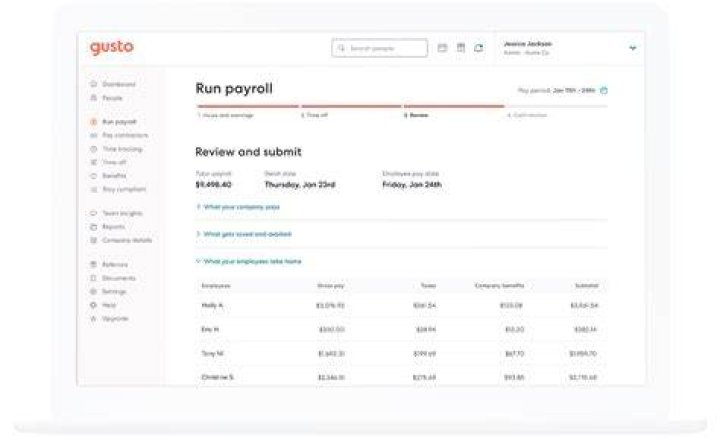Click the refresh icon in header
The image size is (720, 439).
click(478, 48)
